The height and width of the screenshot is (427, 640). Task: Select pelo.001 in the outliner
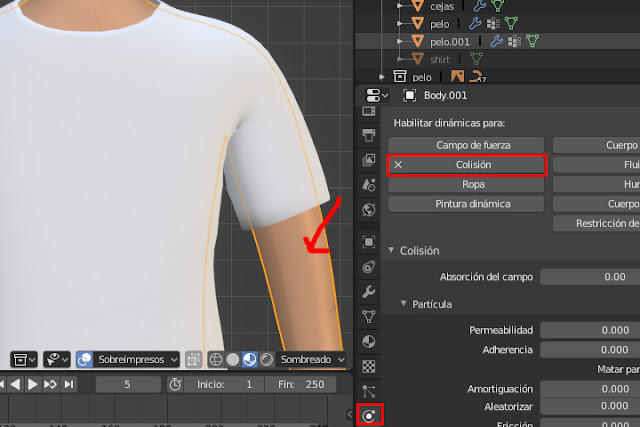[449, 42]
